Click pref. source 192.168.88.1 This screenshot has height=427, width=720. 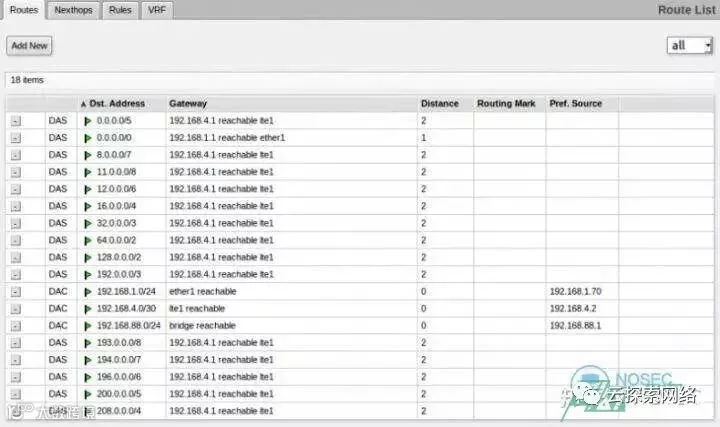(575, 326)
